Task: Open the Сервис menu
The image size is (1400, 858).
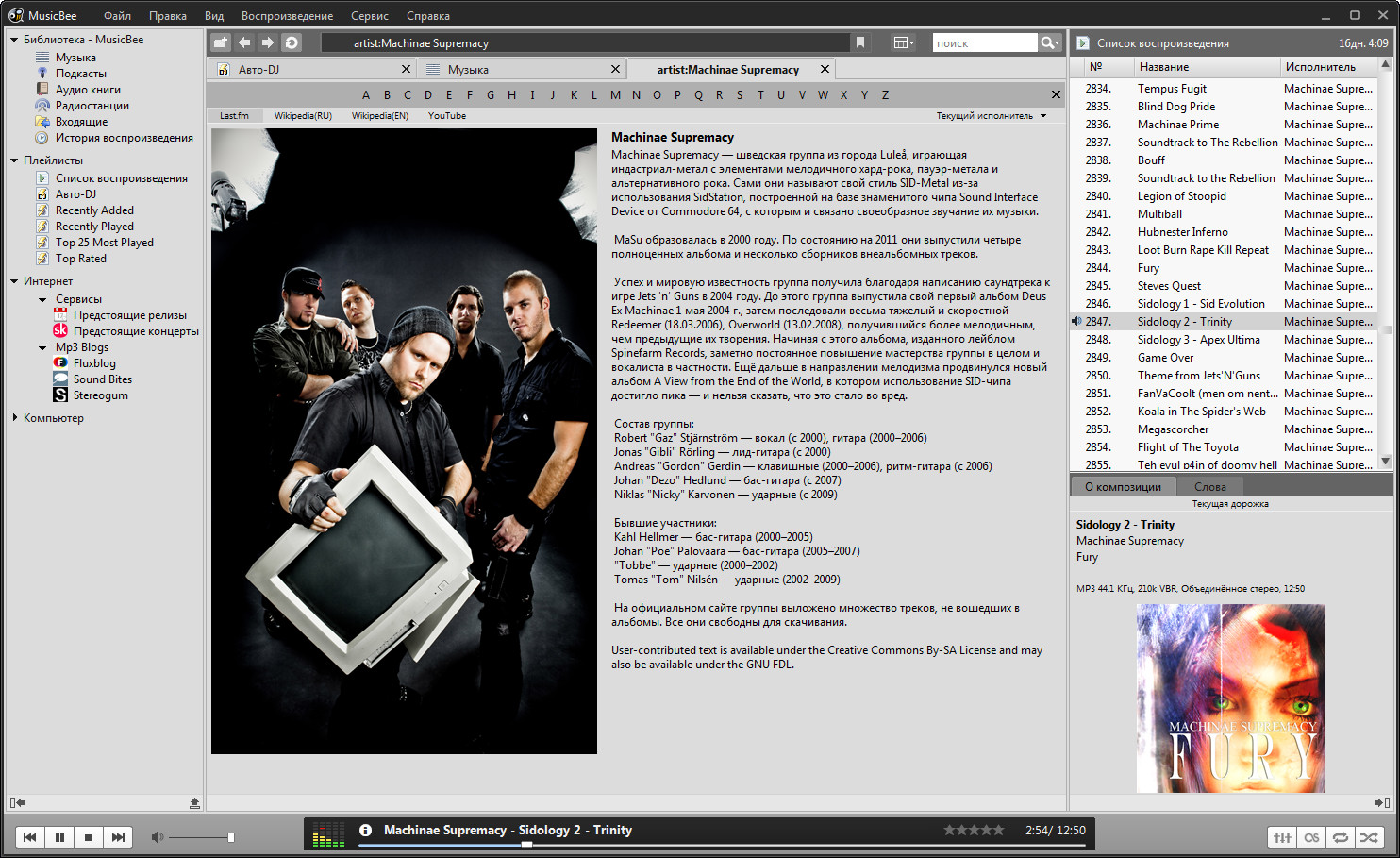Action: tap(369, 16)
